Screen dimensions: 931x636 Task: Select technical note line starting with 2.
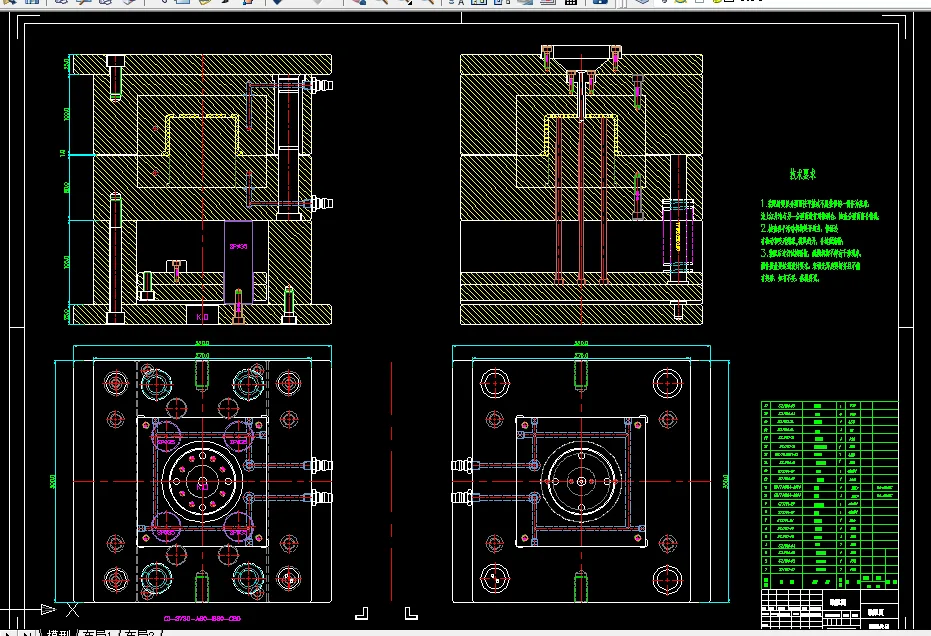(x=799, y=228)
